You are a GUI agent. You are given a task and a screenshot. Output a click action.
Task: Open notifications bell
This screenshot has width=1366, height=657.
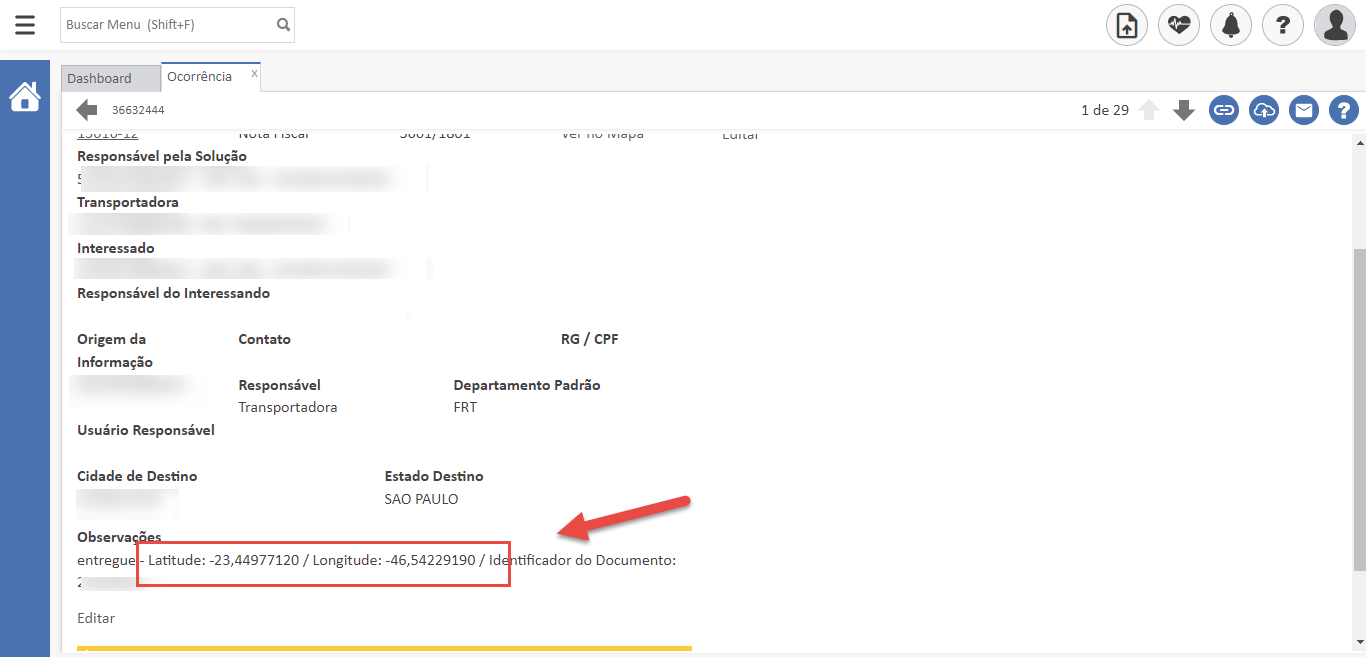(x=1231, y=25)
